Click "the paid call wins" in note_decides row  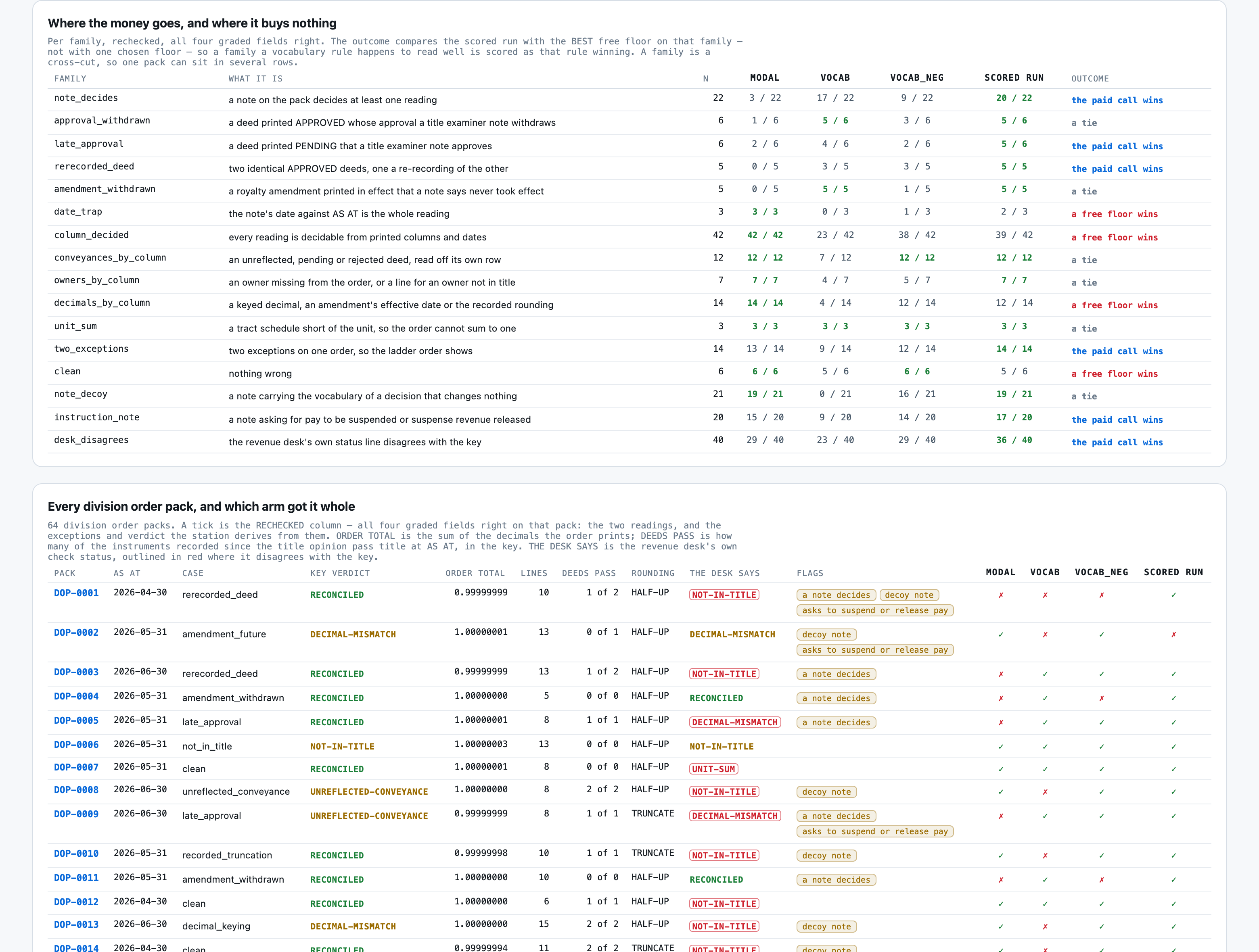point(1117,100)
